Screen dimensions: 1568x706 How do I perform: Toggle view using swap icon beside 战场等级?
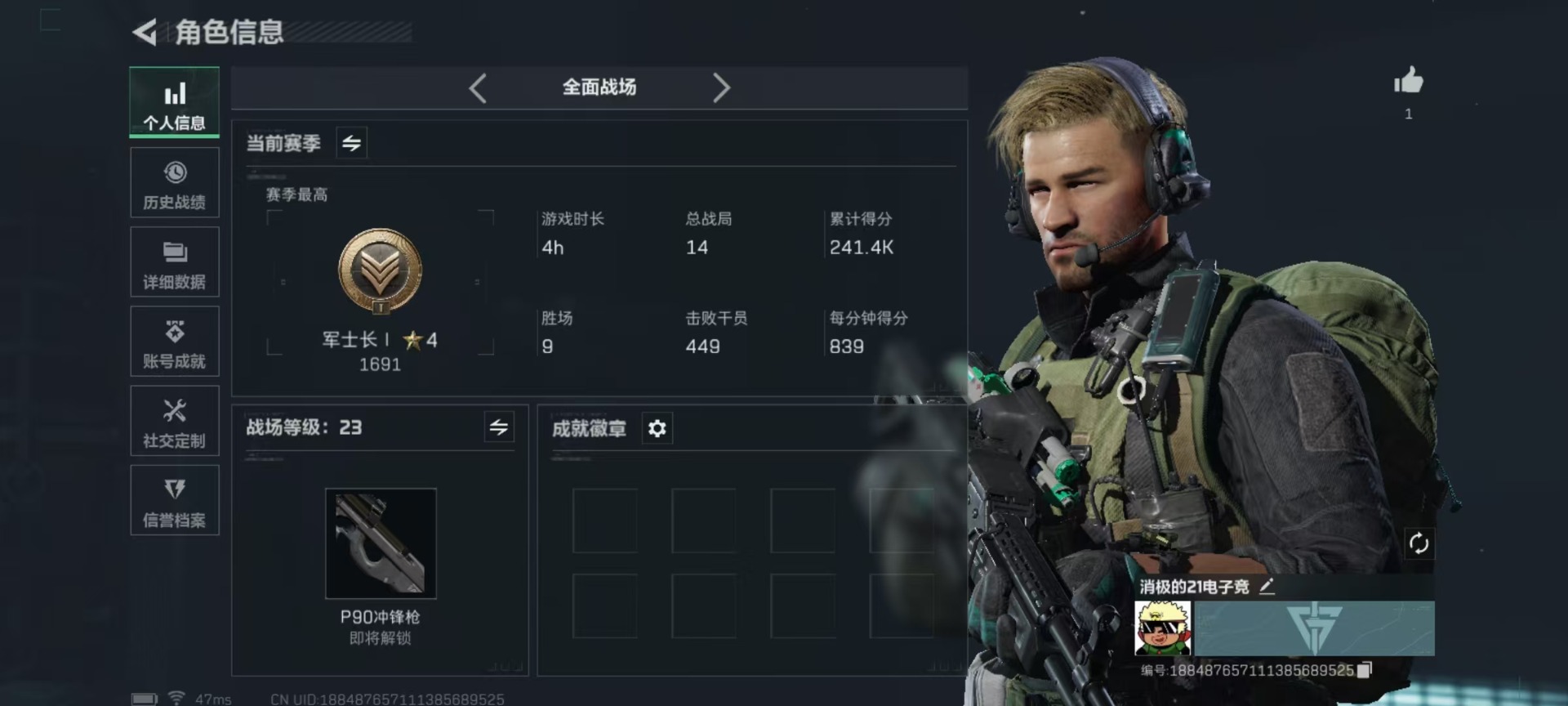point(499,427)
